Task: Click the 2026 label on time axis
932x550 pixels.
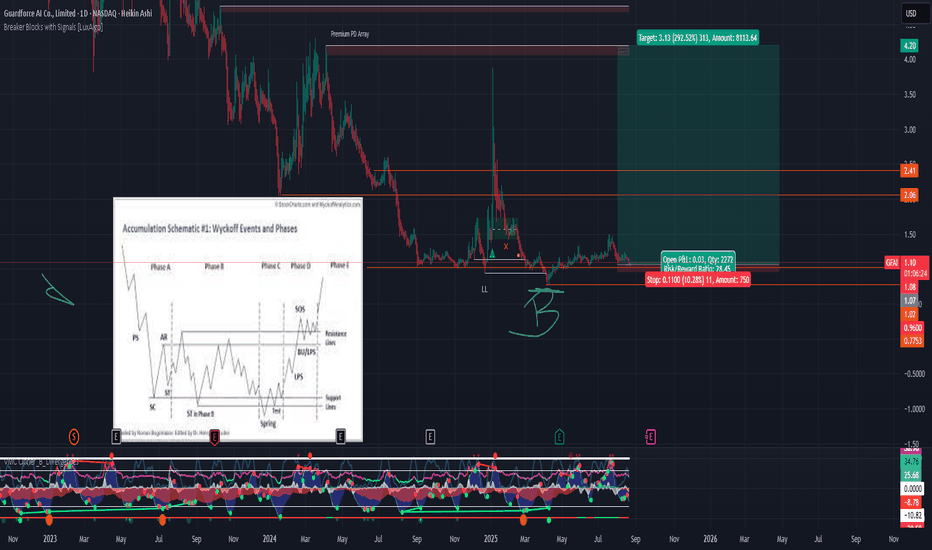Action: 710,539
